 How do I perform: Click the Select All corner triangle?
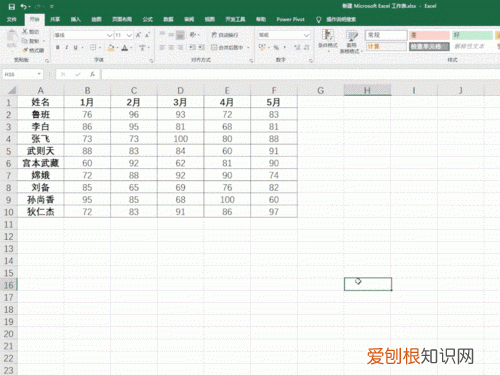(x=12, y=90)
